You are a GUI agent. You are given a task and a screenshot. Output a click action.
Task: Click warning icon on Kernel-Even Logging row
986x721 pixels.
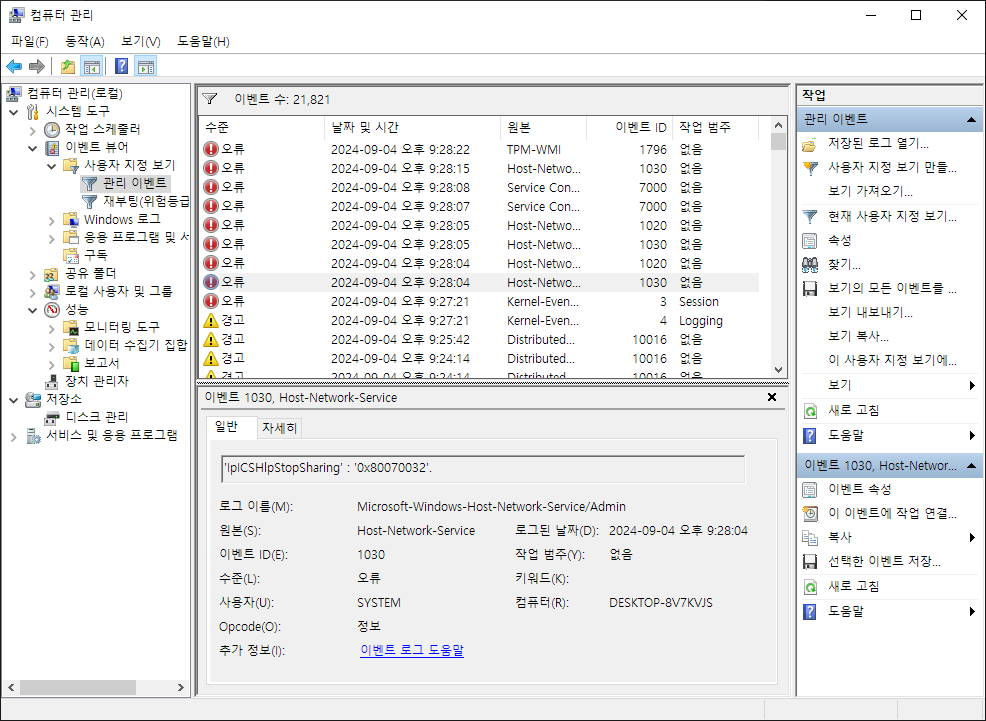[x=211, y=321]
